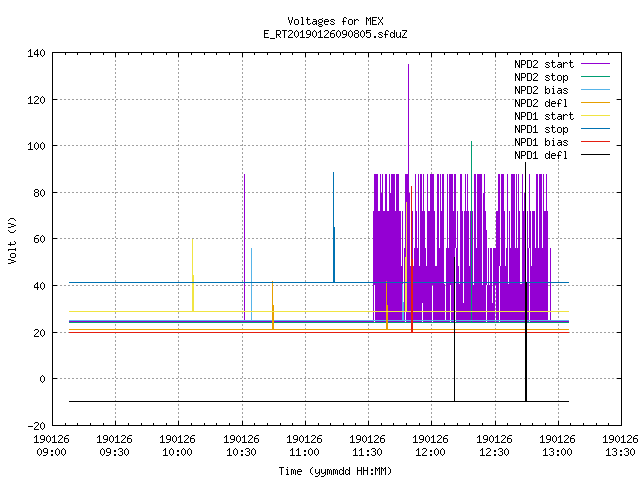
Task: Click the light blue NPD2 bias legend line
Action: coord(596,89)
